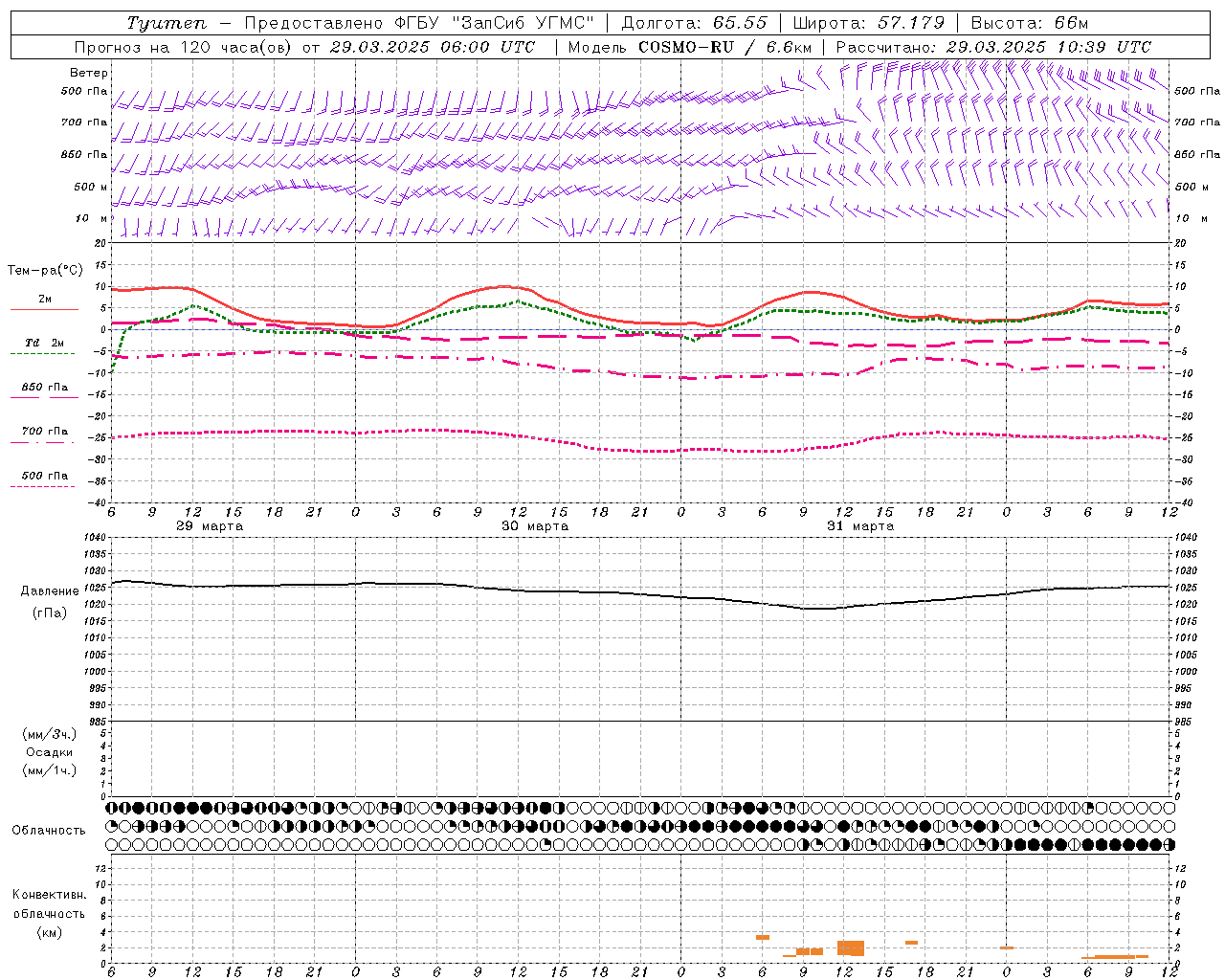Image resolution: width=1225 pixels, height=980 pixels.
Task: Click the 'Модель COSMO-RU / 6.6км' label
Action: pyautogui.click(x=690, y=47)
